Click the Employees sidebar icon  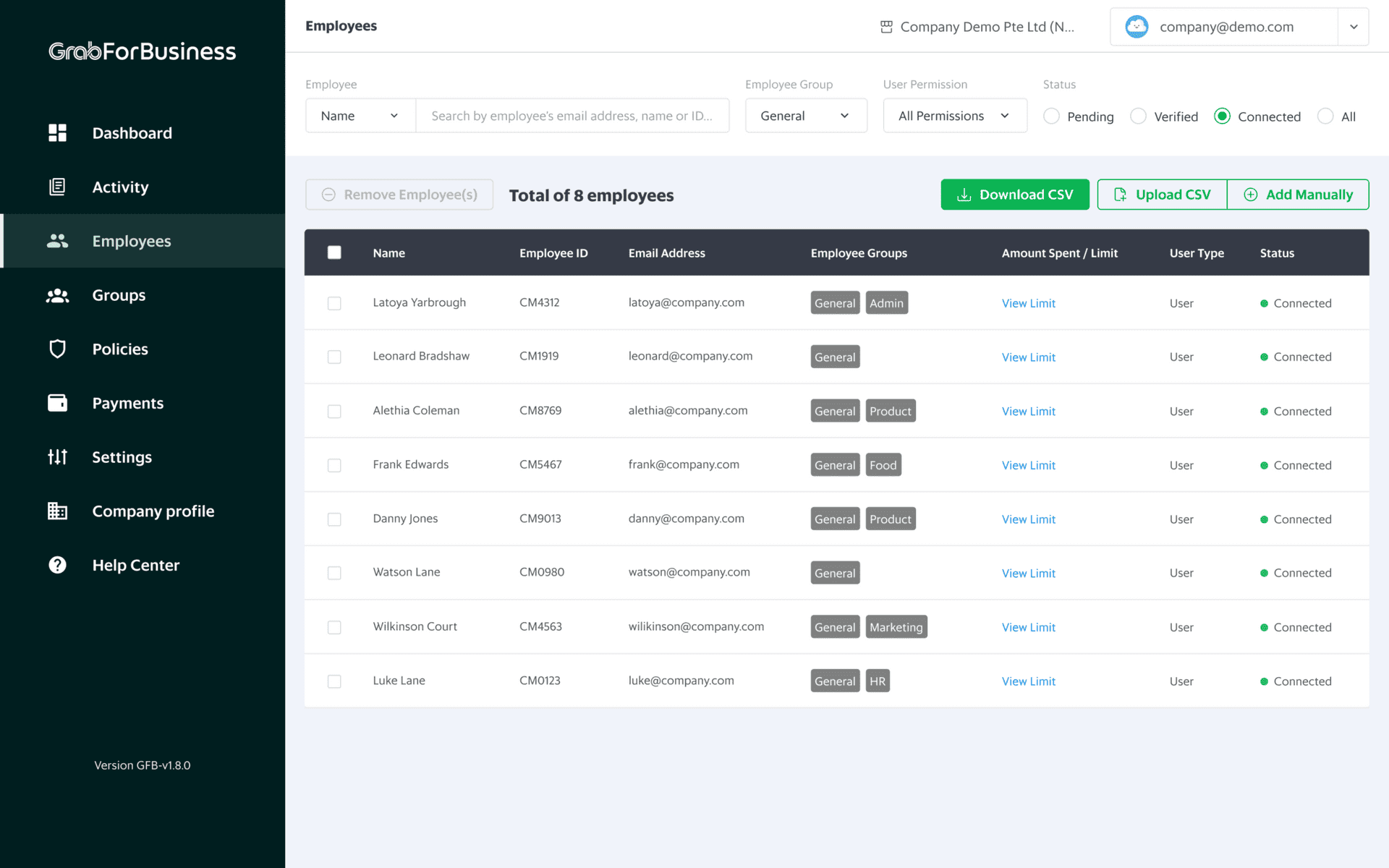pos(57,241)
